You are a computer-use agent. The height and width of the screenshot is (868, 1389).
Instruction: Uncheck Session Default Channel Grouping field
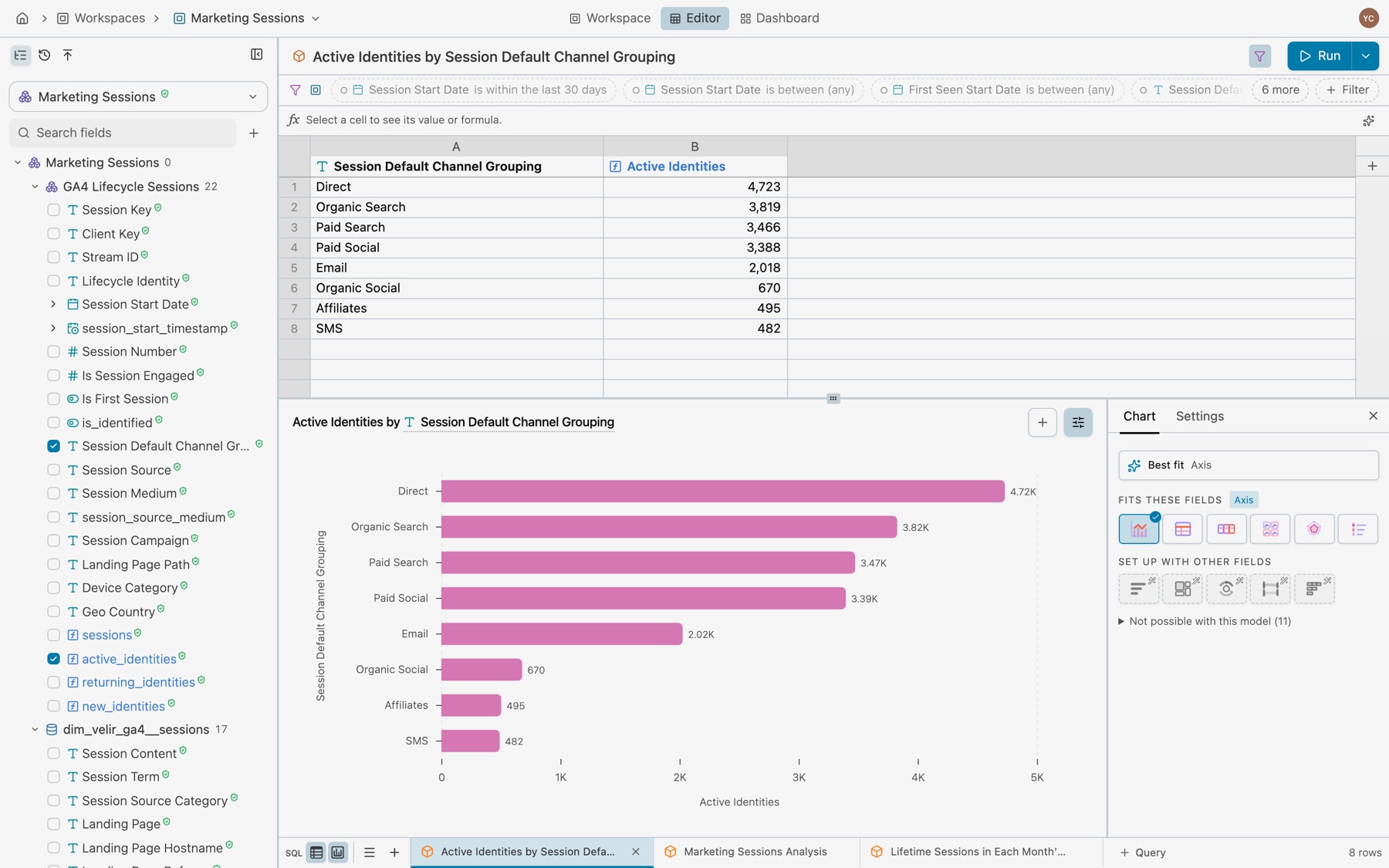[x=53, y=446]
